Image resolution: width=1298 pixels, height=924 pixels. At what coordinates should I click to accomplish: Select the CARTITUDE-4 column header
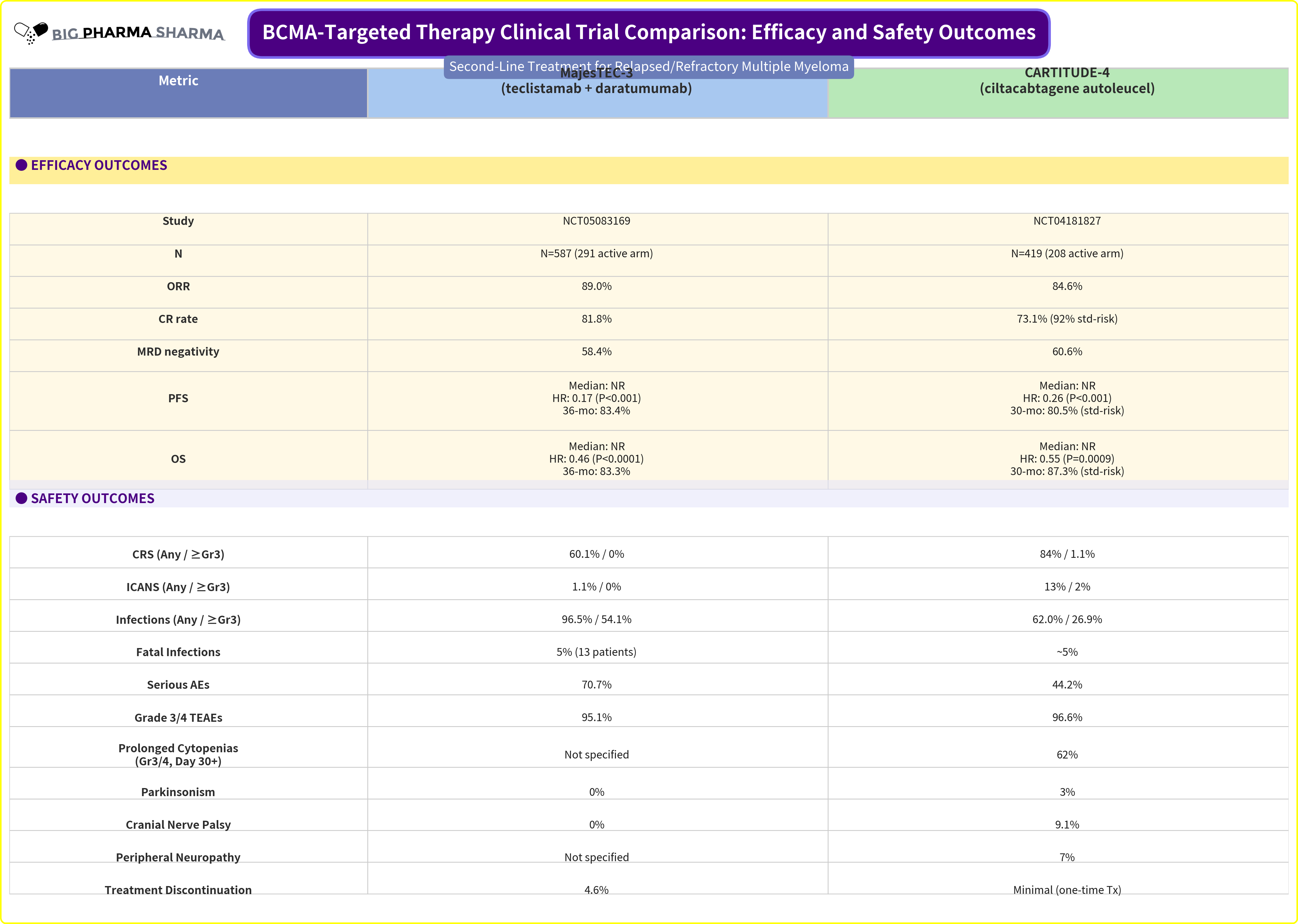coord(1066,81)
